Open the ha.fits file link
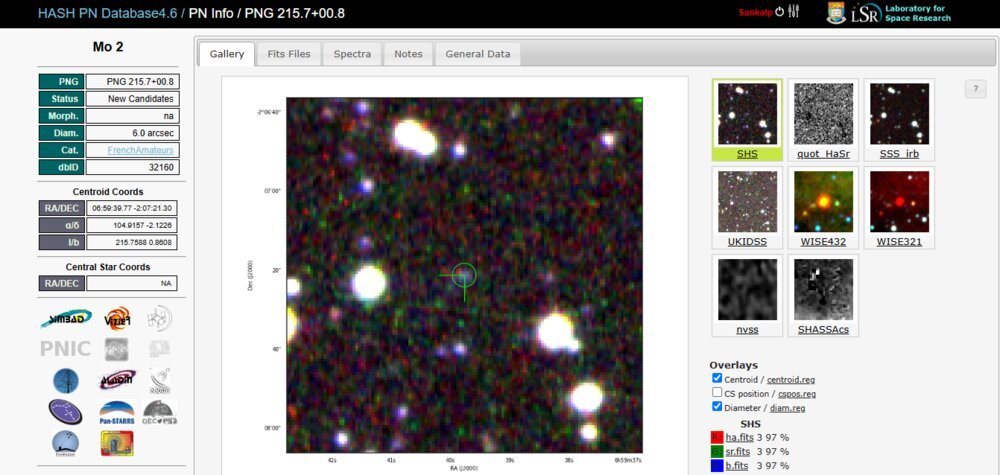 click(x=740, y=437)
